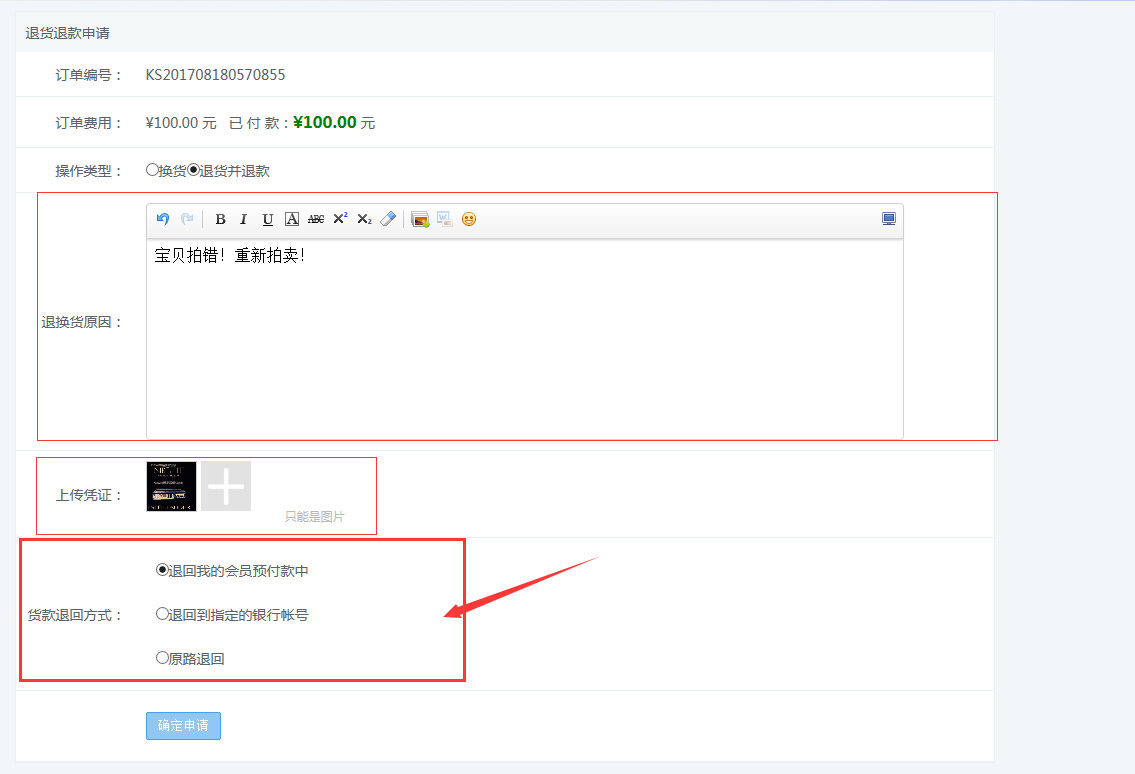Viewport: 1135px width, 774px height.
Task: Click the paid amount ¥100.00
Action: [x=324, y=122]
